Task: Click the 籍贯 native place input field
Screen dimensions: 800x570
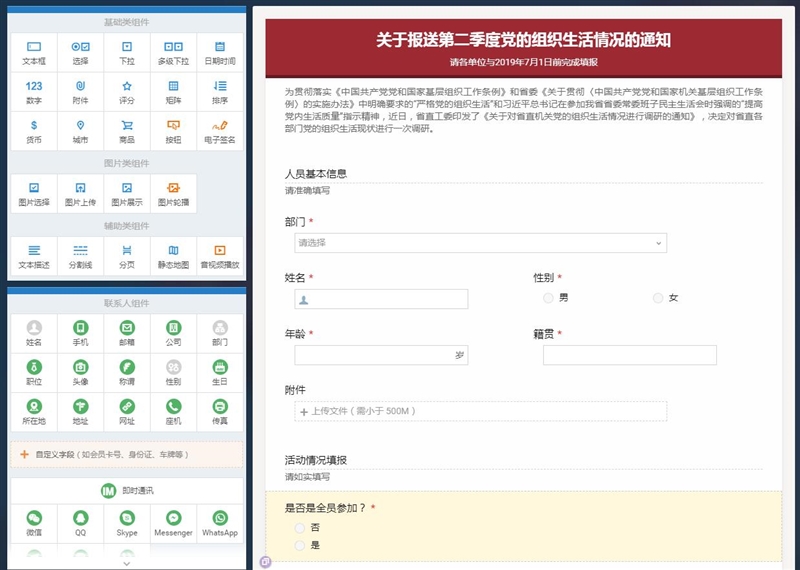Action: tap(629, 355)
